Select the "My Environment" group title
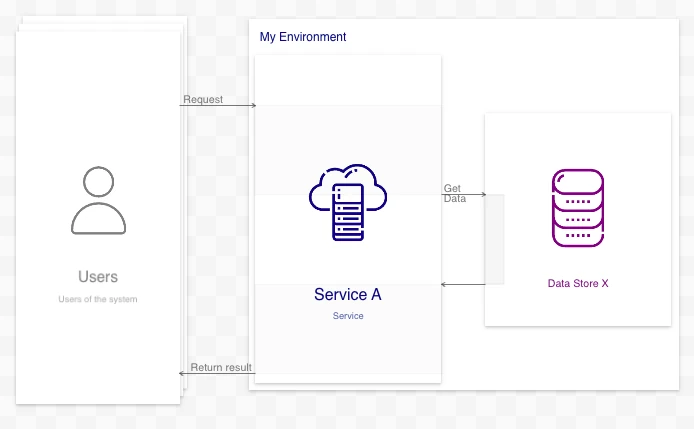 point(303,37)
